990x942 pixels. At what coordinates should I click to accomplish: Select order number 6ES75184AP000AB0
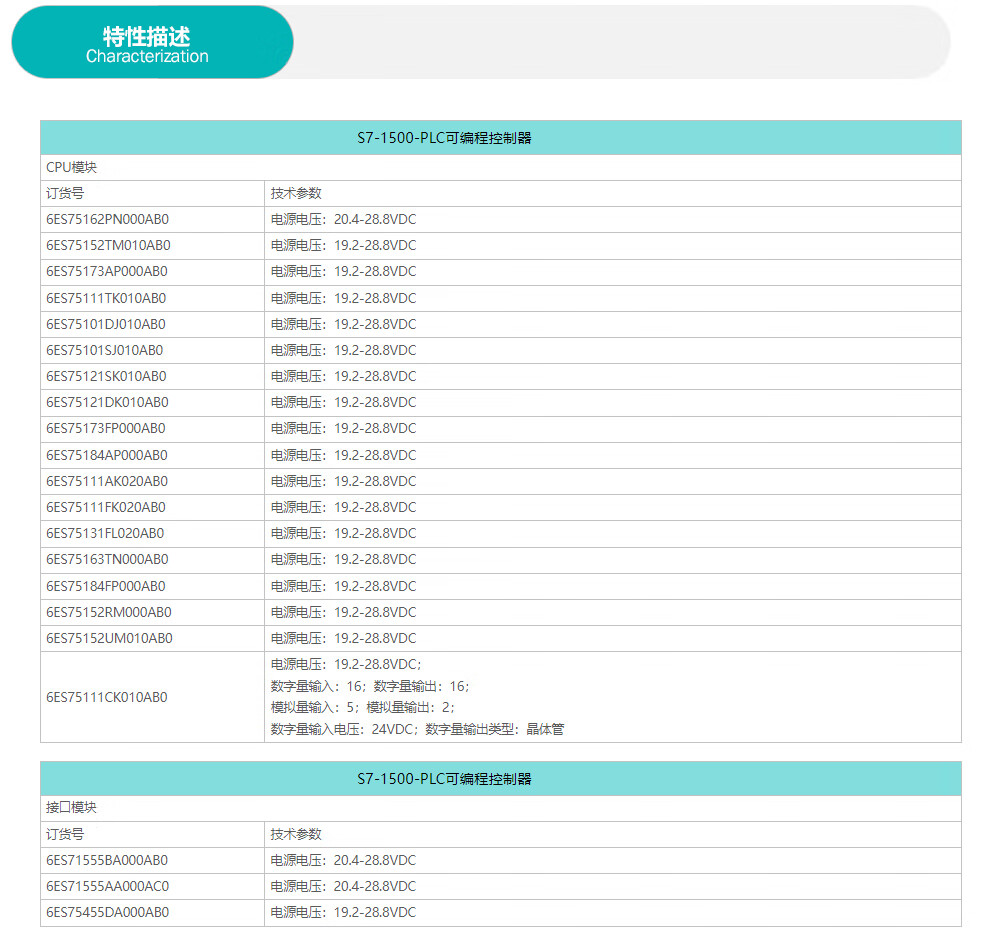pos(107,455)
